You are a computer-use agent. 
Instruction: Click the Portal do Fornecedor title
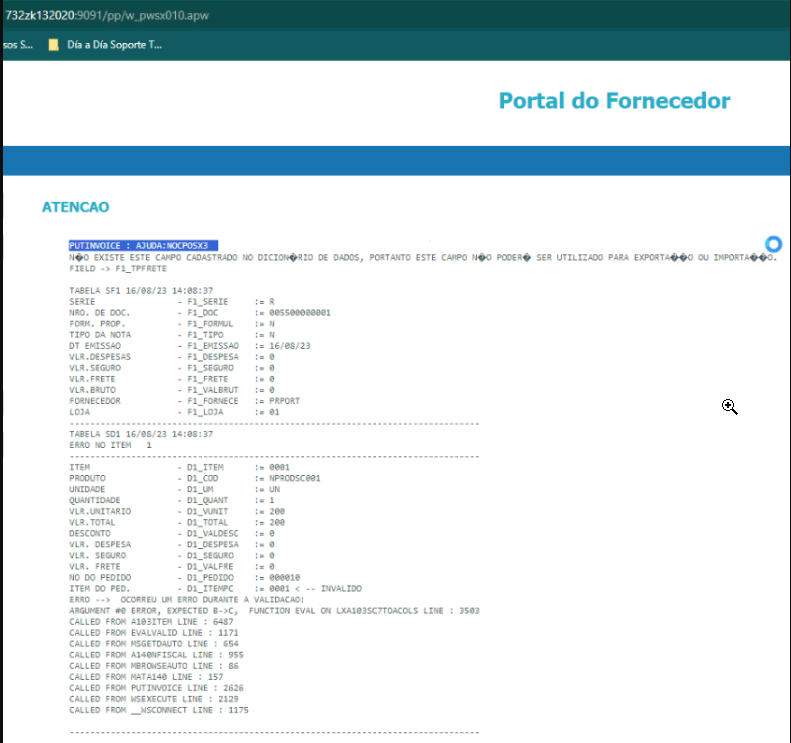(614, 101)
